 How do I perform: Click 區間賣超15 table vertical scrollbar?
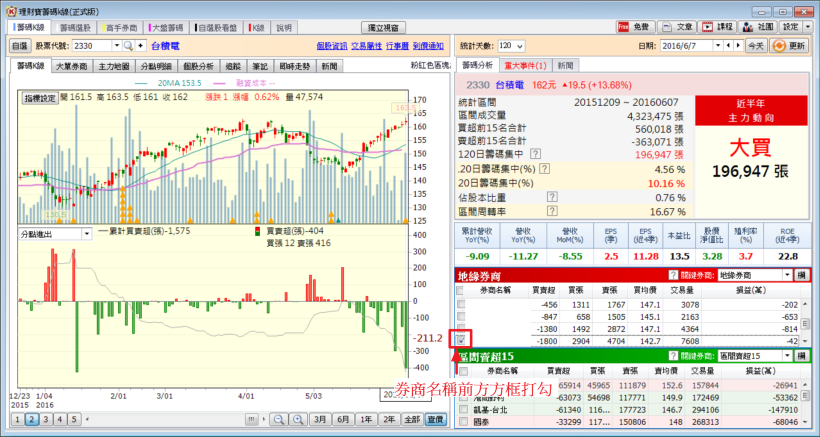point(805,397)
